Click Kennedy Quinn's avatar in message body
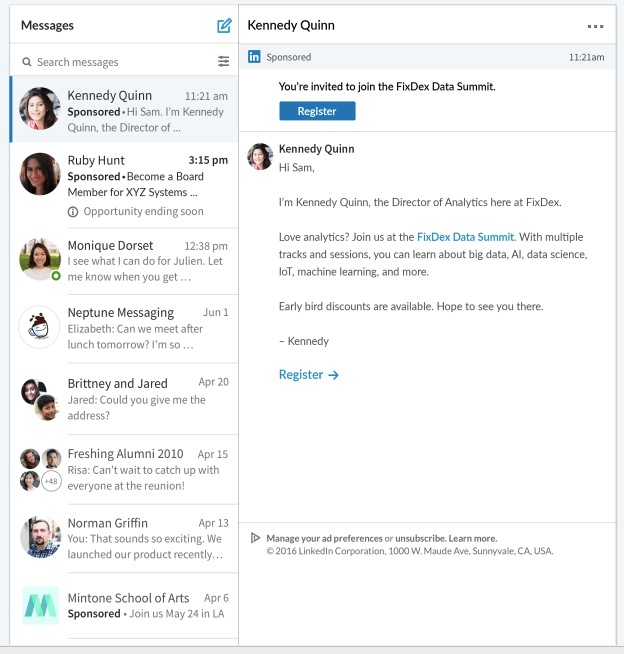The width and height of the screenshot is (624, 654). click(260, 156)
